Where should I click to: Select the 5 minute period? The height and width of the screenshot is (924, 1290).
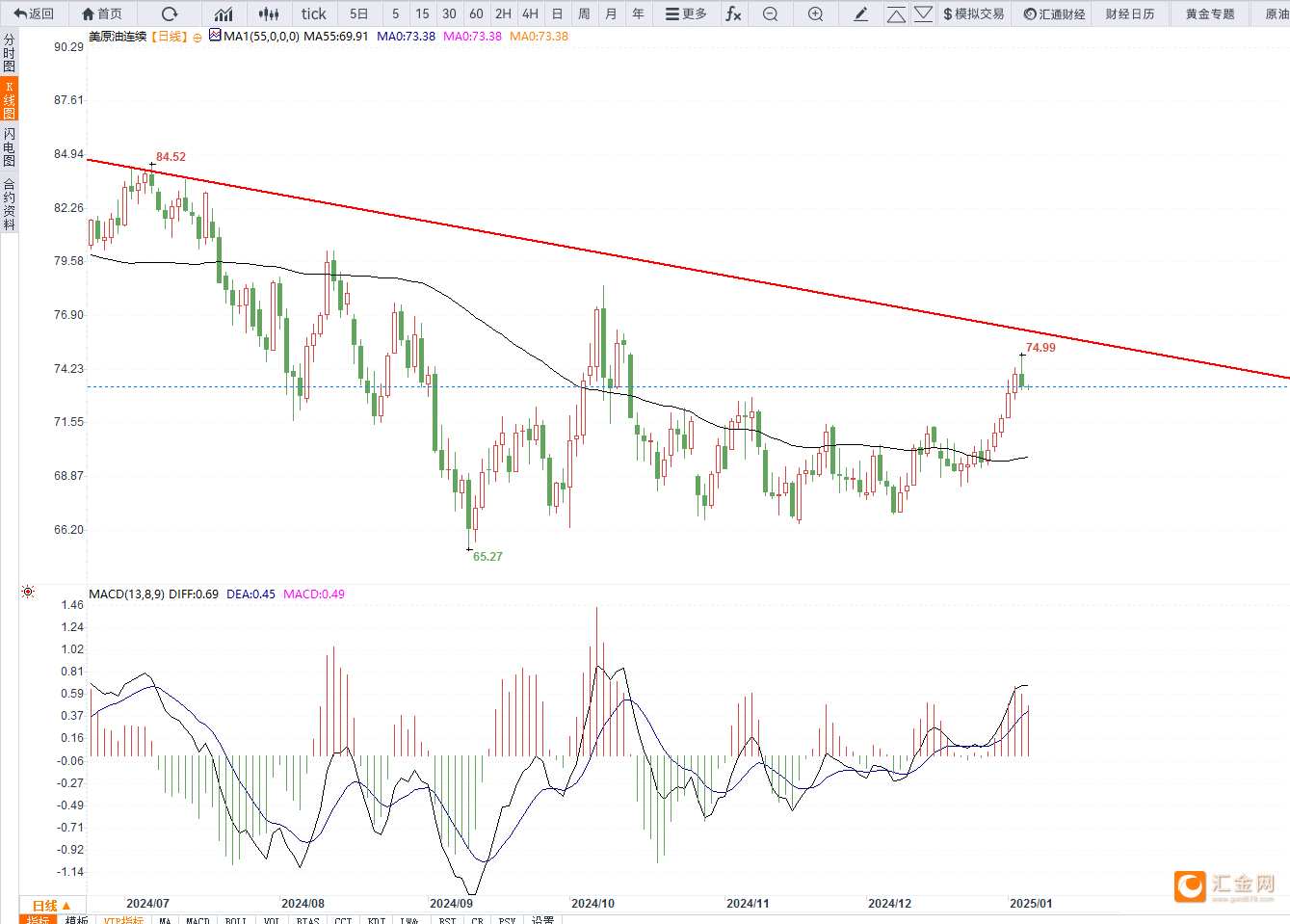395,13
